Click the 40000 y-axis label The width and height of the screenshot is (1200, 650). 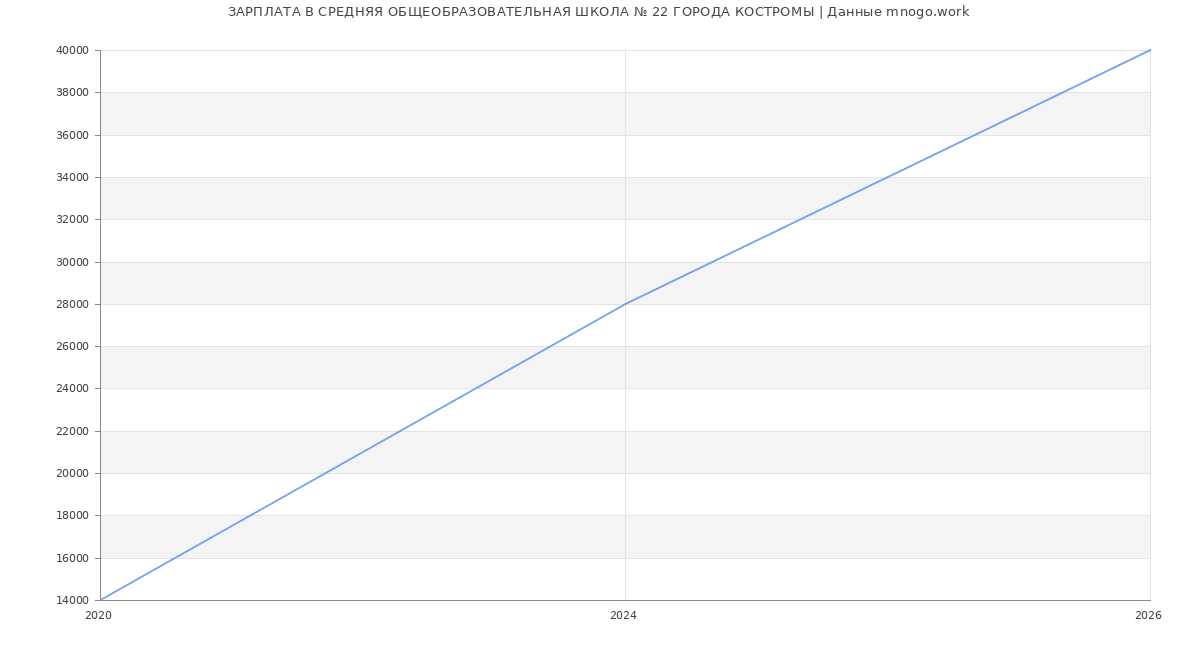[x=73, y=50]
